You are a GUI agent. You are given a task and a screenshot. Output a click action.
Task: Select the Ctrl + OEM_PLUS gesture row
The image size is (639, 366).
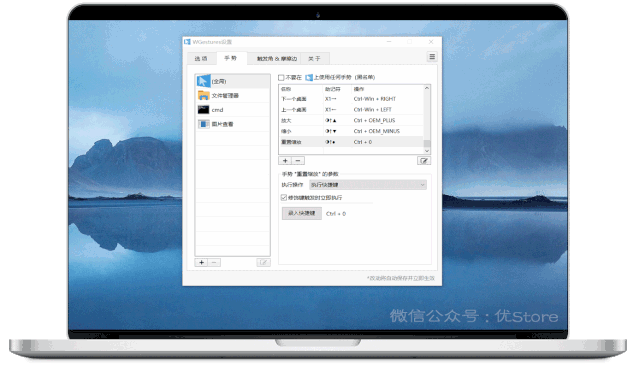351,120
